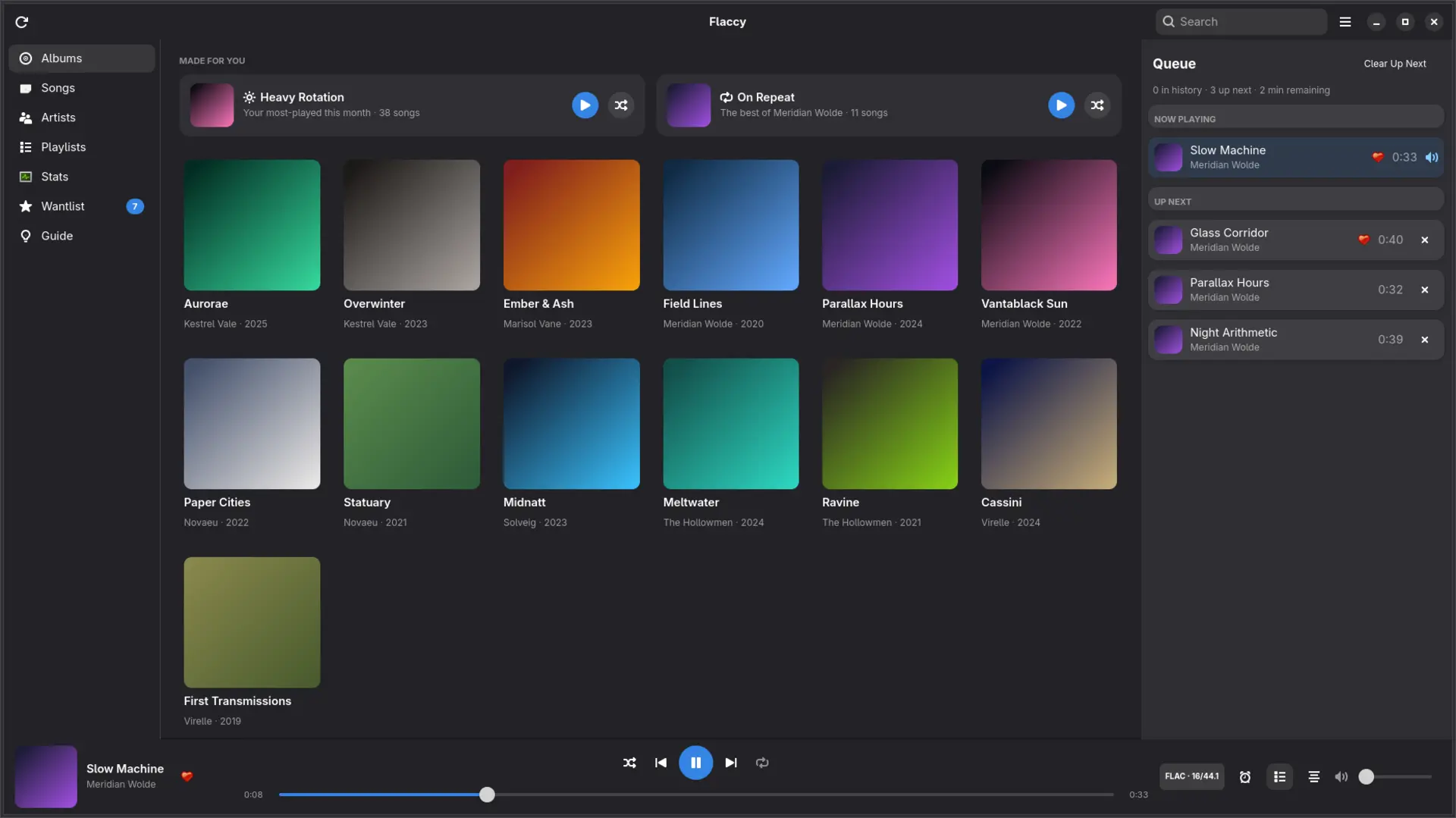Viewport: 1456px width, 818px height.
Task: Open the hamburger menu beside search
Action: [1345, 22]
